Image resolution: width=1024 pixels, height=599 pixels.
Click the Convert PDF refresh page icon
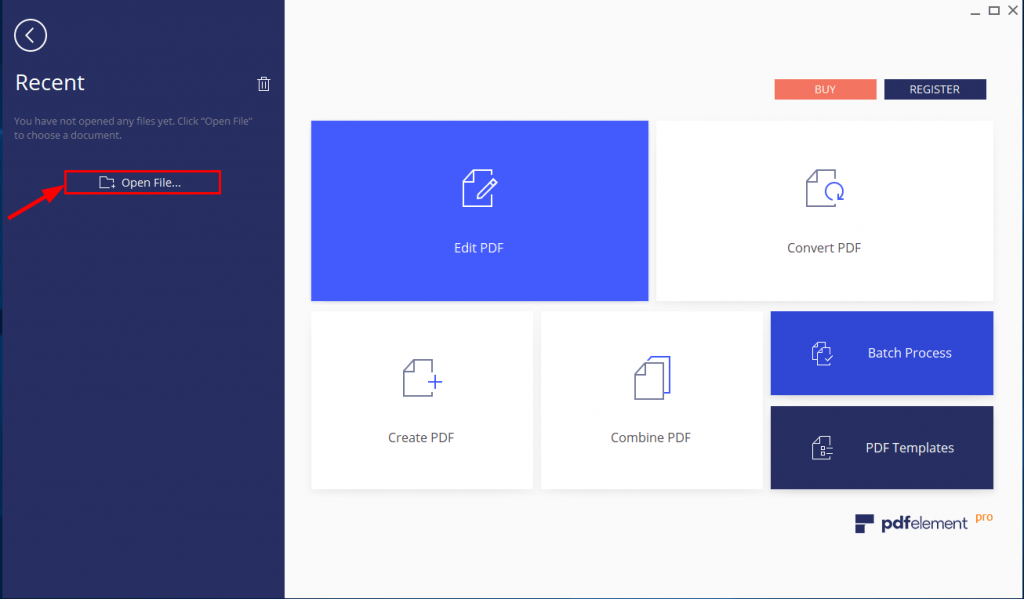(x=824, y=188)
